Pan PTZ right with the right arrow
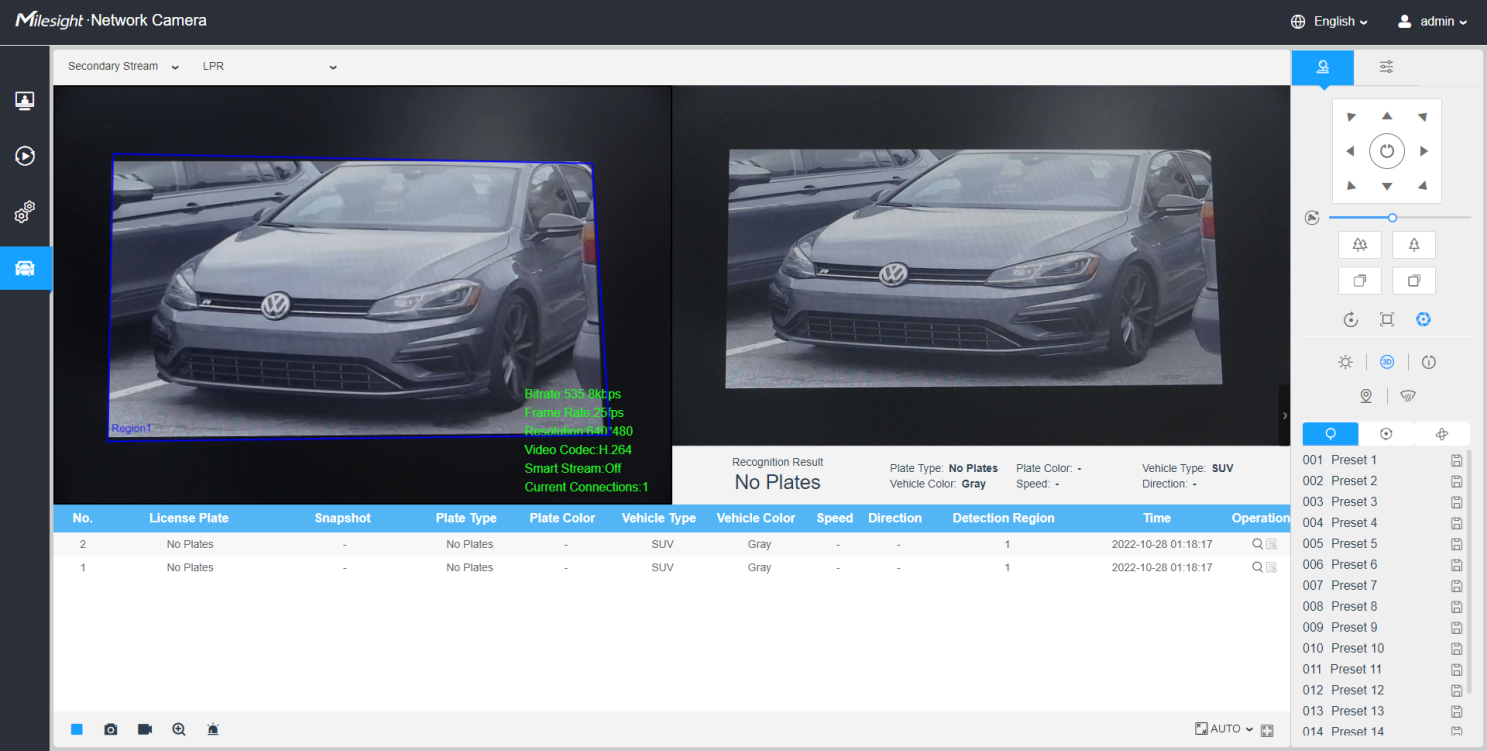The width and height of the screenshot is (1487, 751). (x=1424, y=151)
